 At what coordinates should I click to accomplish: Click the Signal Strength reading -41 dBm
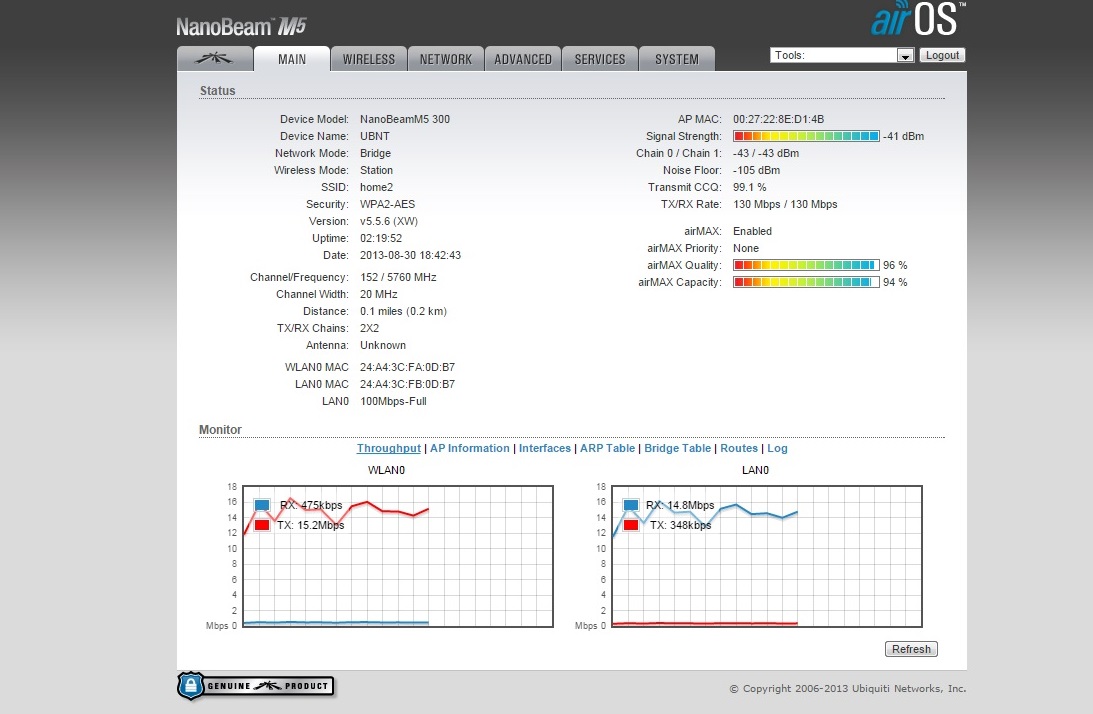[903, 136]
